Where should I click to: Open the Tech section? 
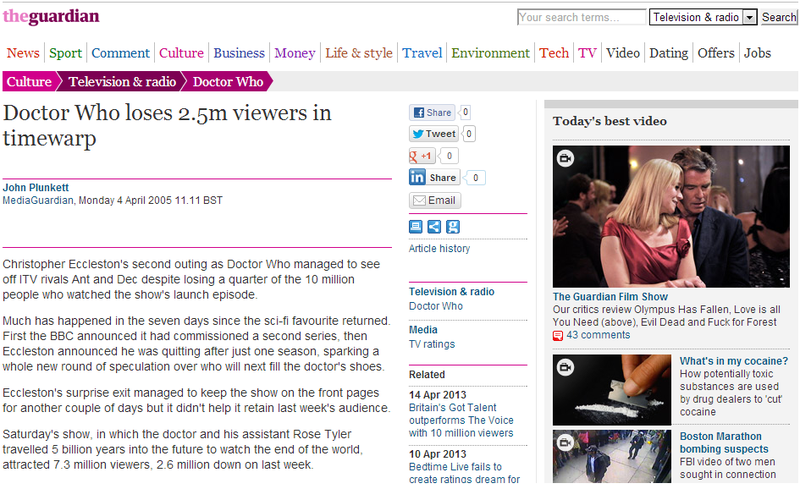pos(554,53)
